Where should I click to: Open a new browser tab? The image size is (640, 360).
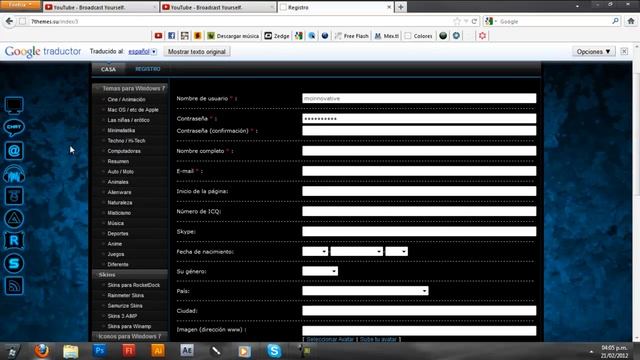pos(401,7)
